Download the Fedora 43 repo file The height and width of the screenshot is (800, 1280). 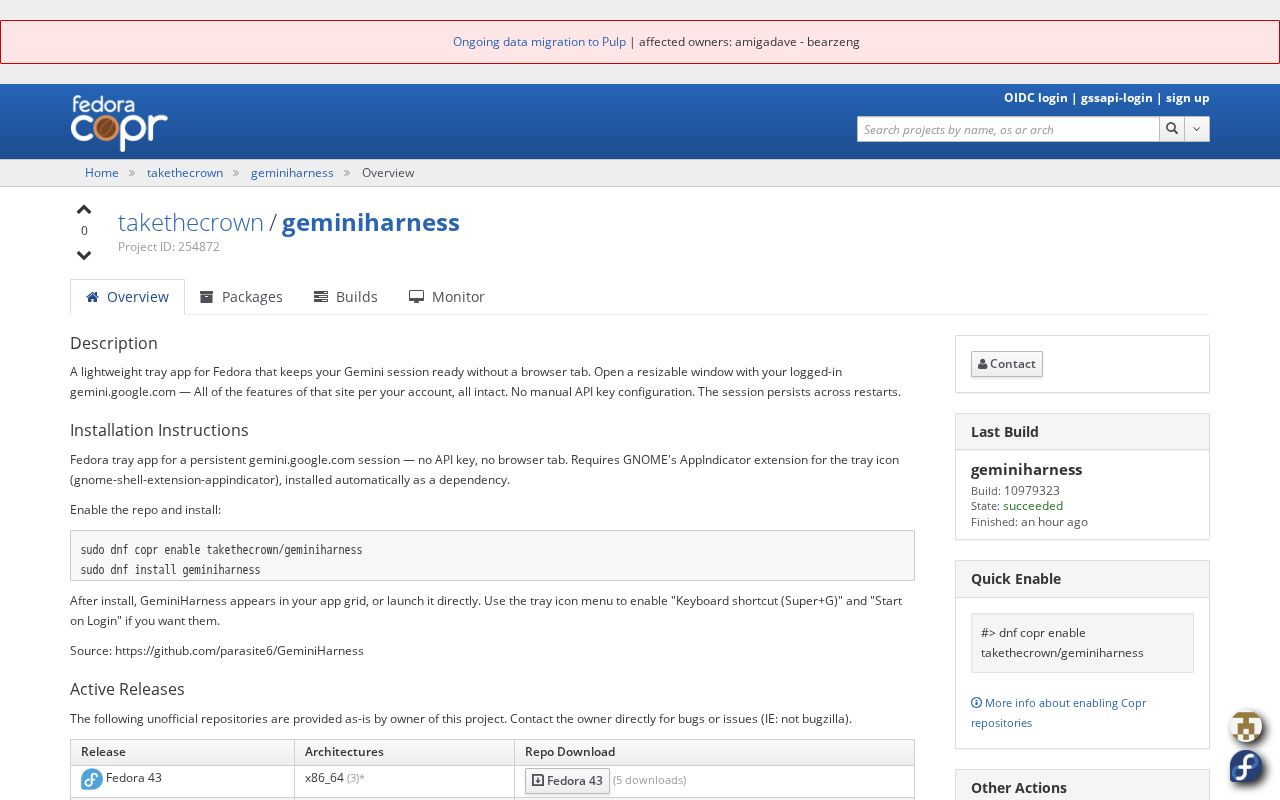coord(567,781)
